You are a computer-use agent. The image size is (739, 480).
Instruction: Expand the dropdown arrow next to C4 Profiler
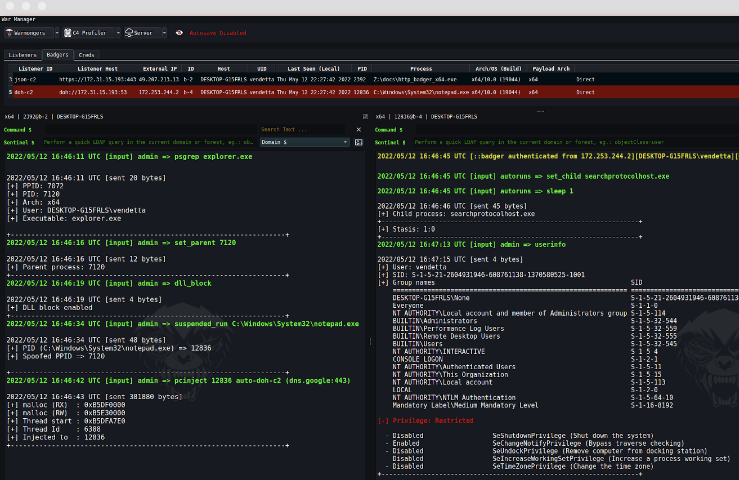(118, 33)
